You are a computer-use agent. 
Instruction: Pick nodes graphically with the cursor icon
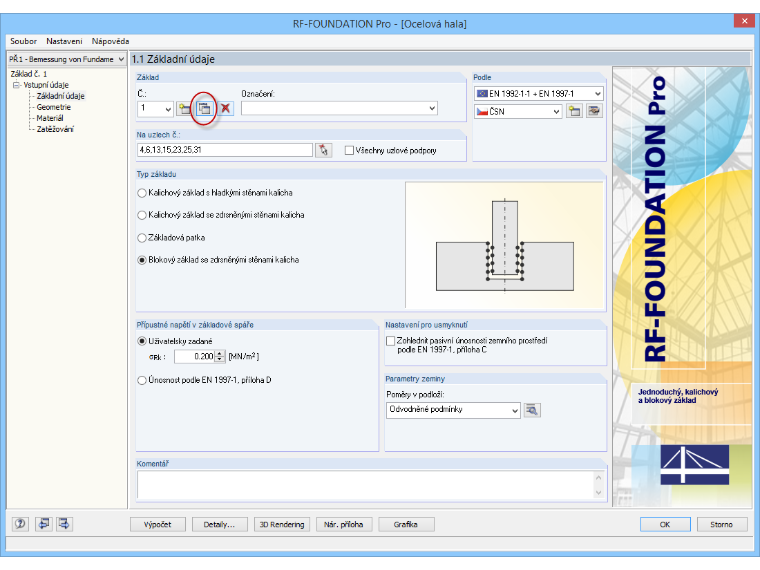point(323,150)
